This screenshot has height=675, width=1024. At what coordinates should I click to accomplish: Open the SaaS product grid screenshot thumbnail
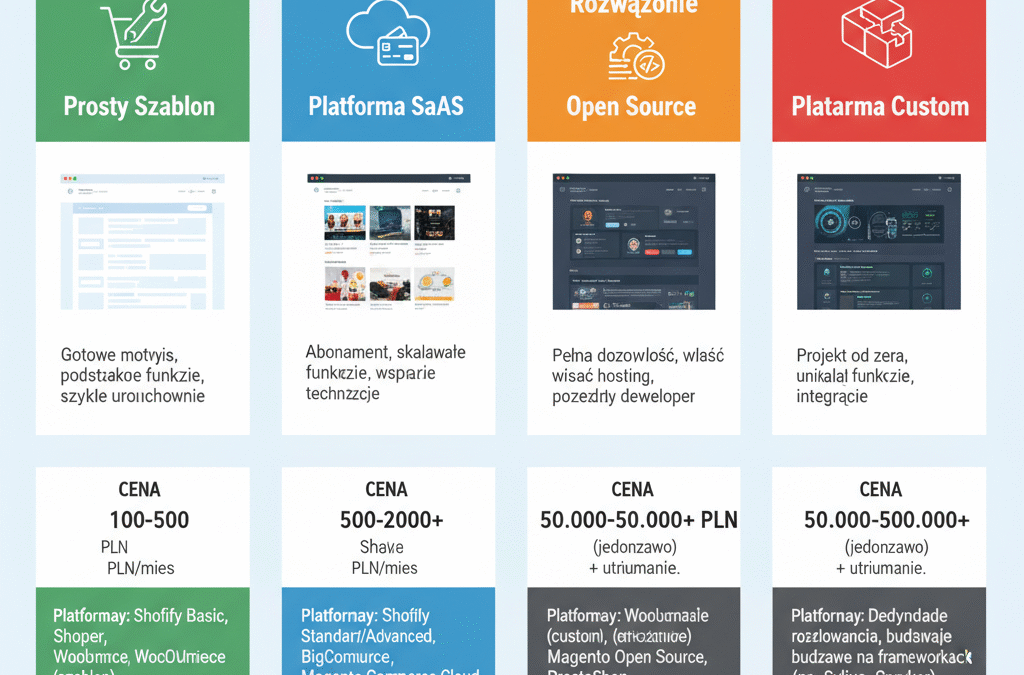388,241
